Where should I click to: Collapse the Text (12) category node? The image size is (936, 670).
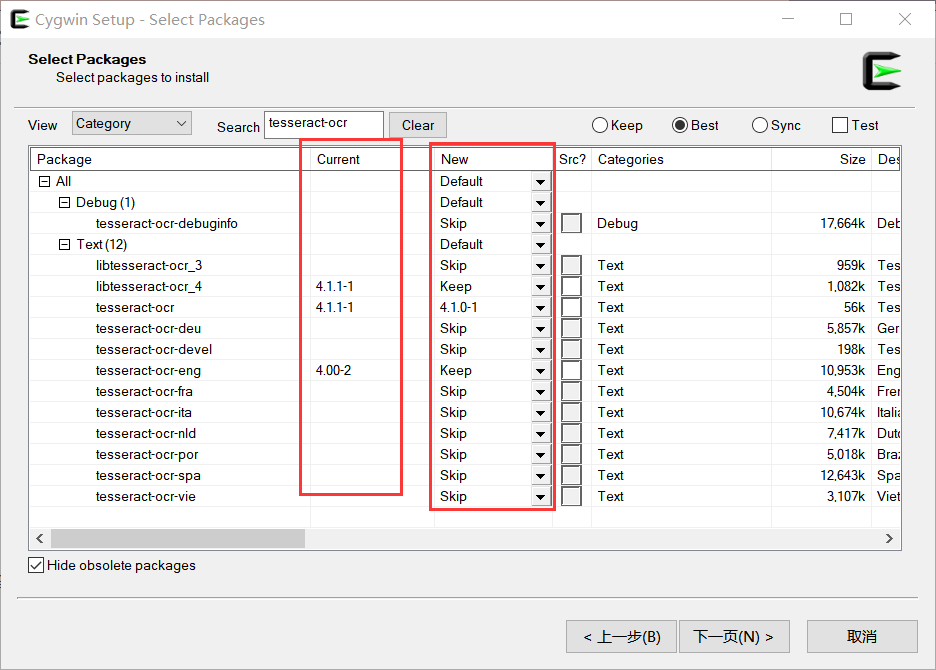pyautogui.click(x=64, y=244)
